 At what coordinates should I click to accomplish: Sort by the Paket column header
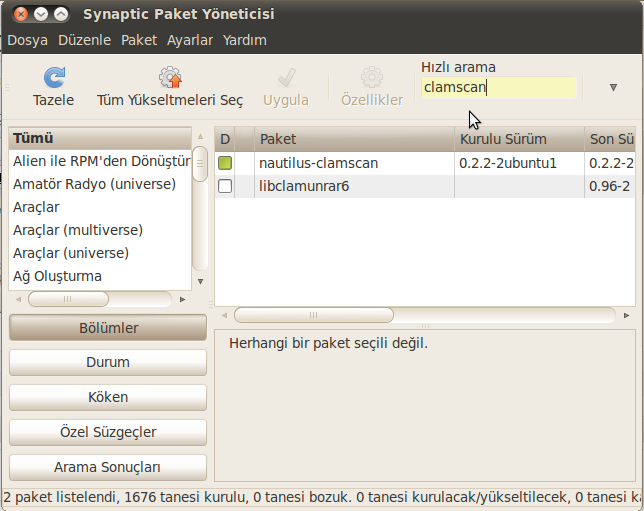354,139
